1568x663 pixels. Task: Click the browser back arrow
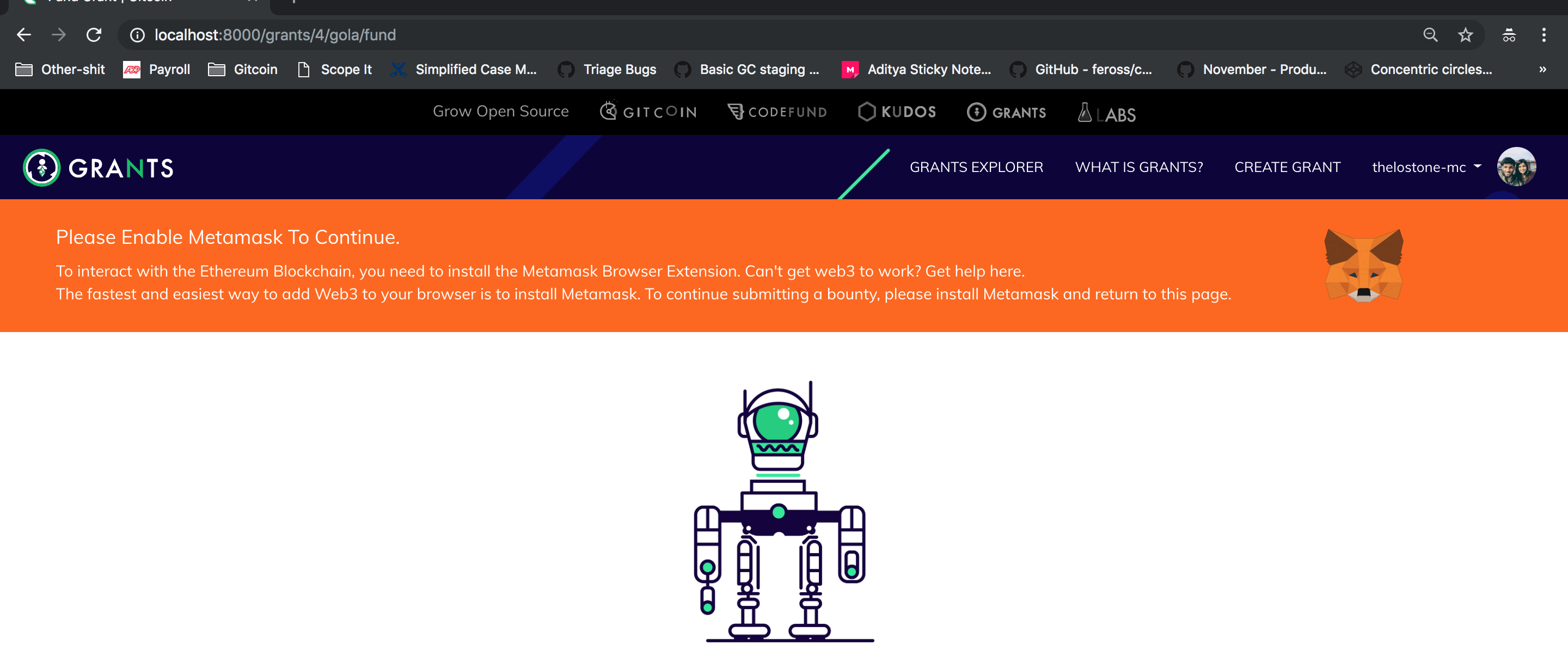(24, 35)
